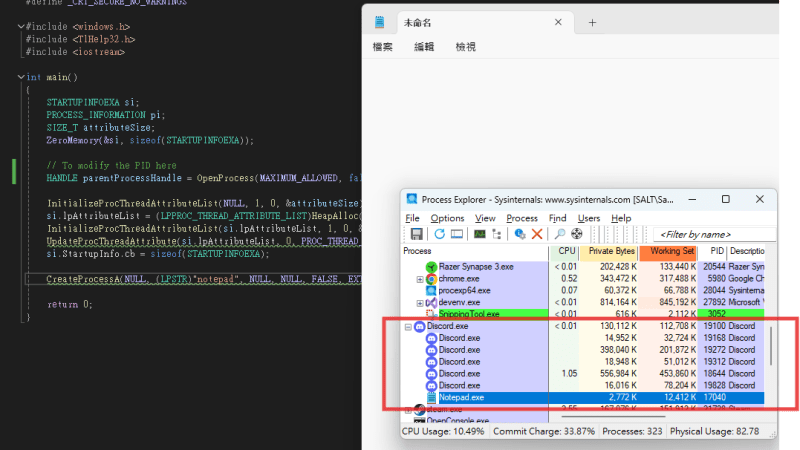The width and height of the screenshot is (800, 450).
Task: Add a new tab in Notepad
Action: [x=592, y=22]
